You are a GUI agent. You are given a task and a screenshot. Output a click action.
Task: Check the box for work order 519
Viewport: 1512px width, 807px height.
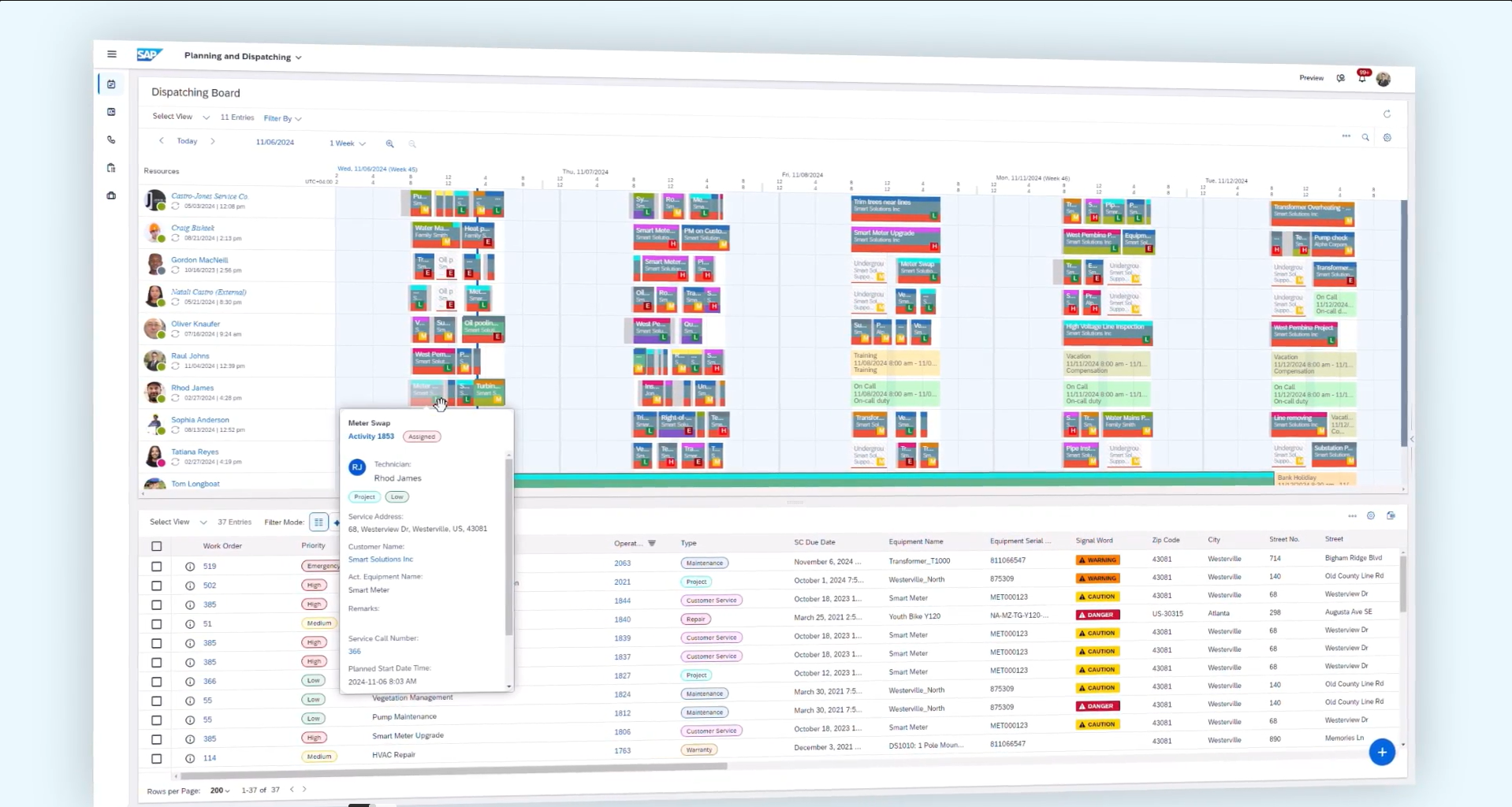tap(157, 567)
